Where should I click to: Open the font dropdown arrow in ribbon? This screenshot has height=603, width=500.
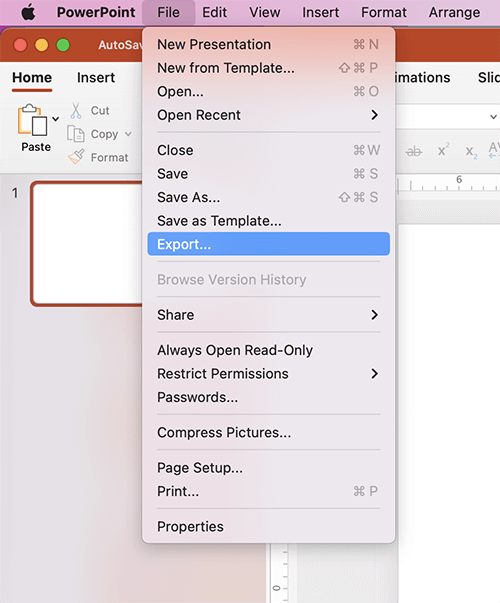tap(493, 117)
